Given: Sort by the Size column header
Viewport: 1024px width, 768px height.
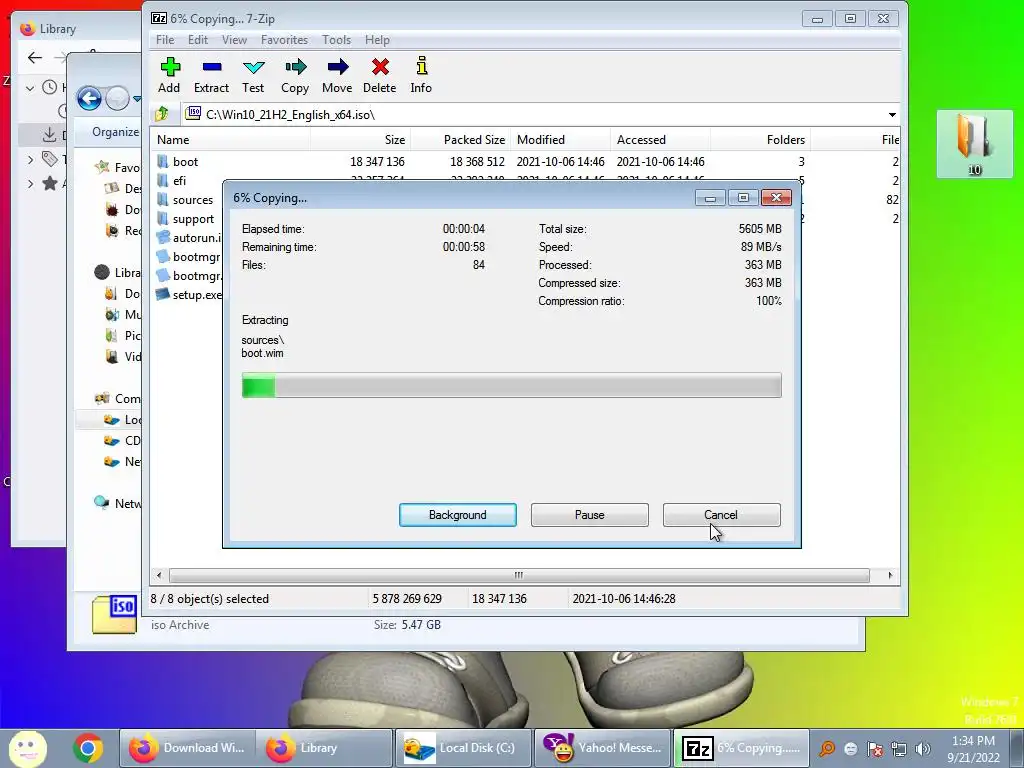Looking at the screenshot, I should 360,140.
